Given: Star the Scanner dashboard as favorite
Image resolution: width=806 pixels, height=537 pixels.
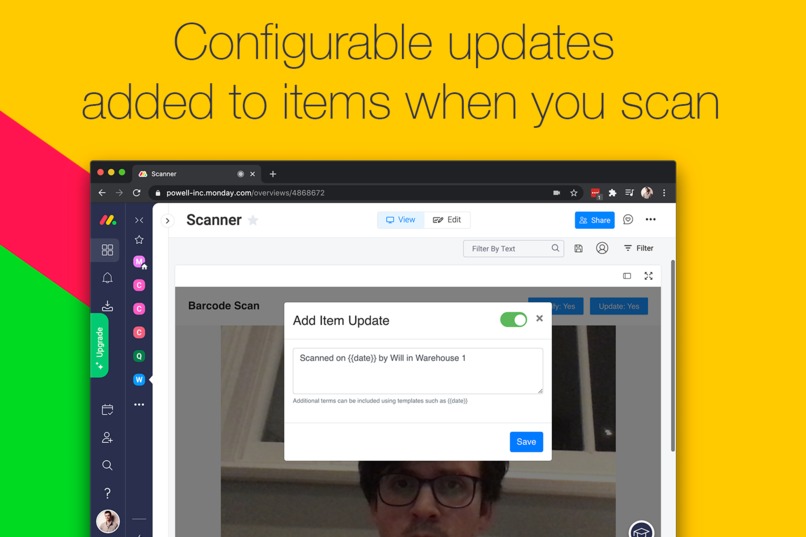Looking at the screenshot, I should [x=253, y=220].
